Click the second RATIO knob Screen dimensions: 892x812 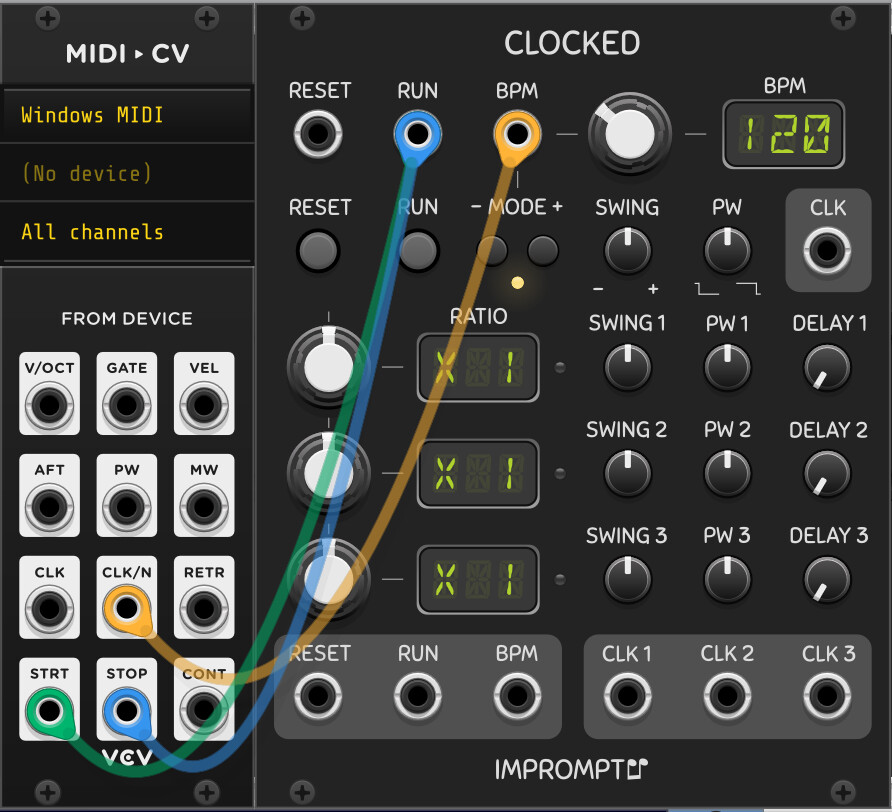tap(328, 473)
